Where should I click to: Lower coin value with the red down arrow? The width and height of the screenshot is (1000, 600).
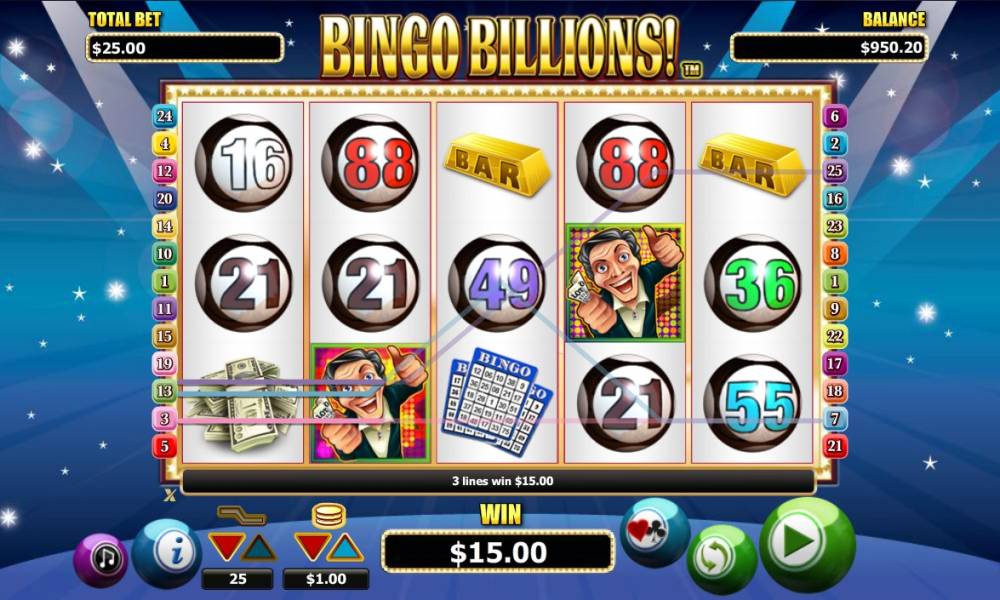pyautogui.click(x=312, y=547)
